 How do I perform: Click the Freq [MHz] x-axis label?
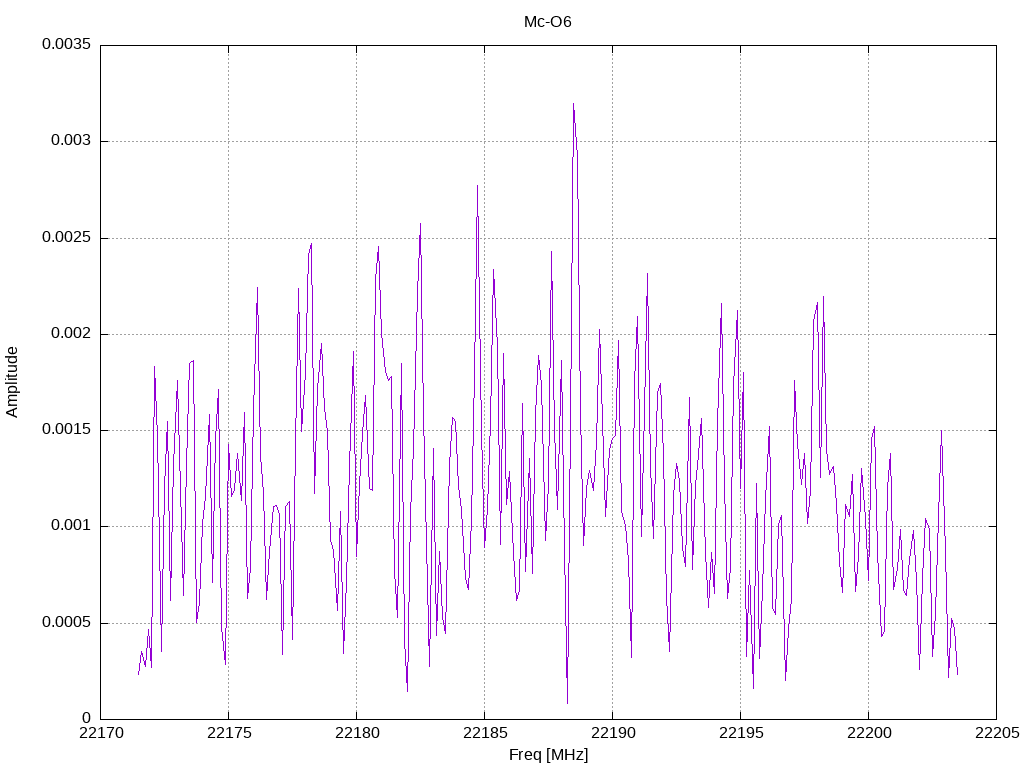[548, 754]
